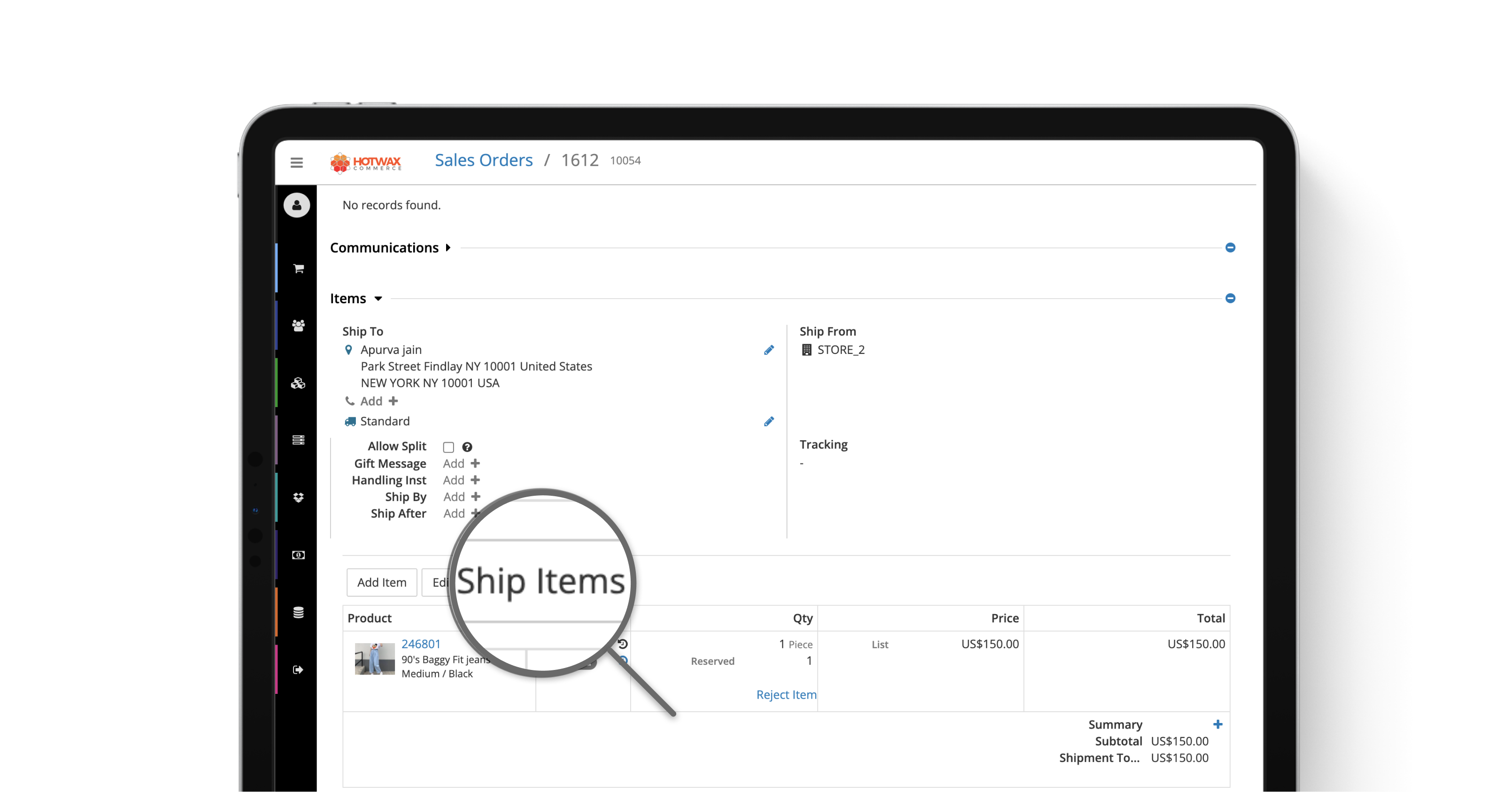Add a phone number plus icon
Image resolution: width=1512 pixels, height=792 pixels.
click(x=393, y=401)
